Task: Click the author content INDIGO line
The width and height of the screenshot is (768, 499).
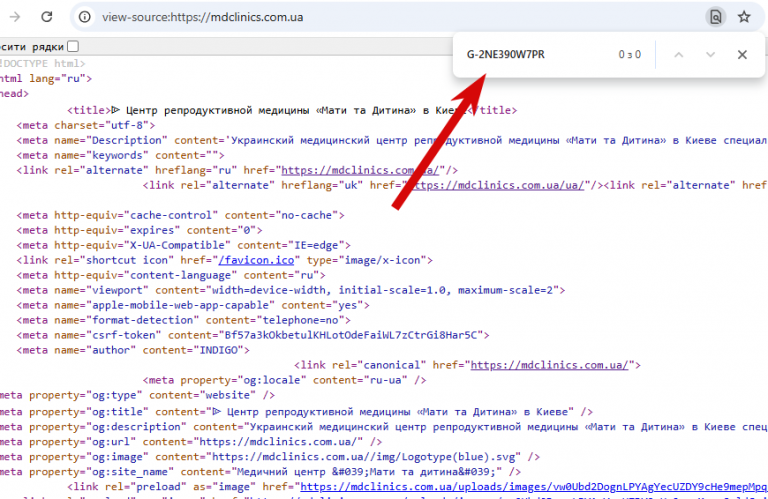Action: (133, 351)
